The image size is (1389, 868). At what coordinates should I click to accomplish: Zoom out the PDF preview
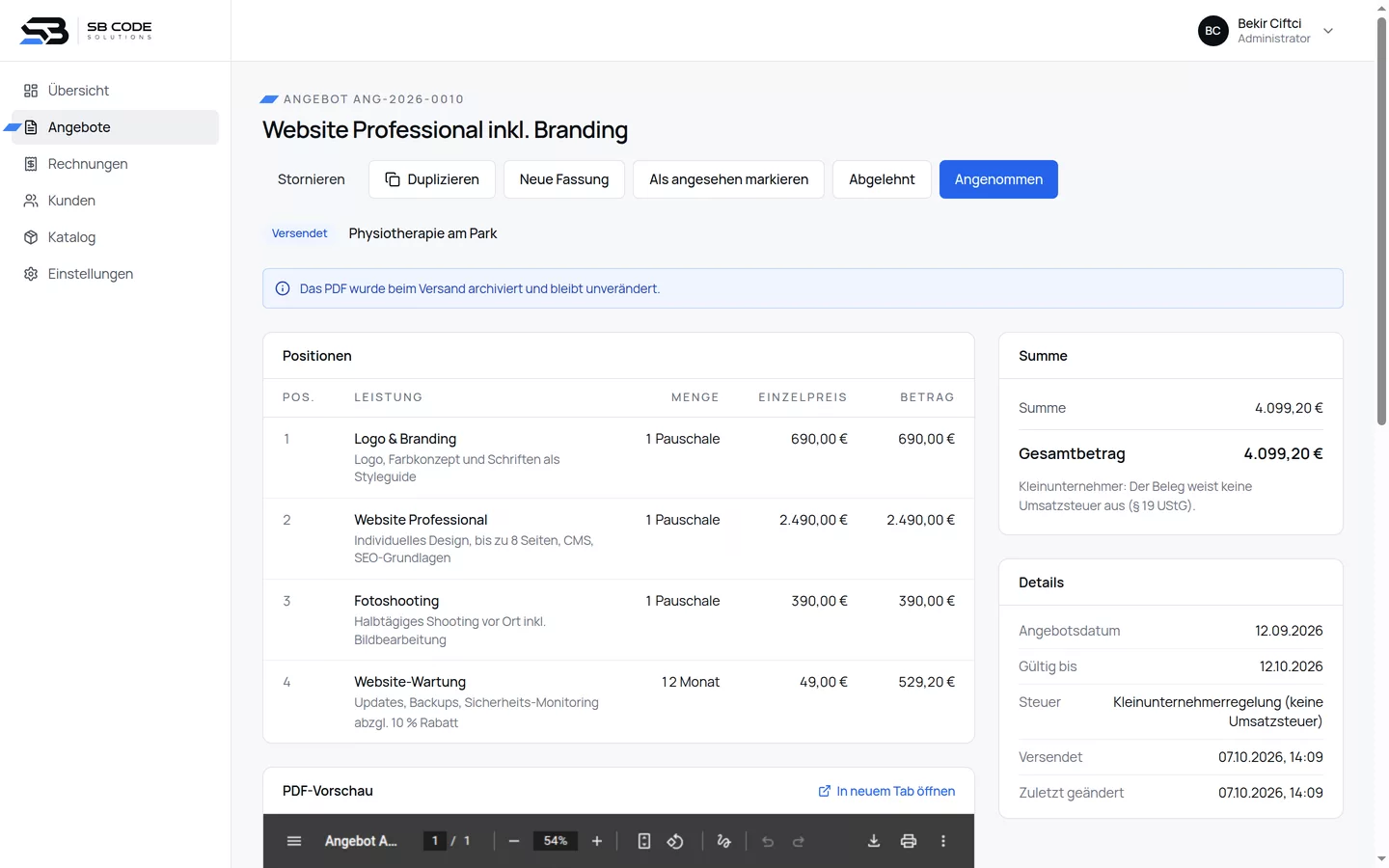click(514, 841)
